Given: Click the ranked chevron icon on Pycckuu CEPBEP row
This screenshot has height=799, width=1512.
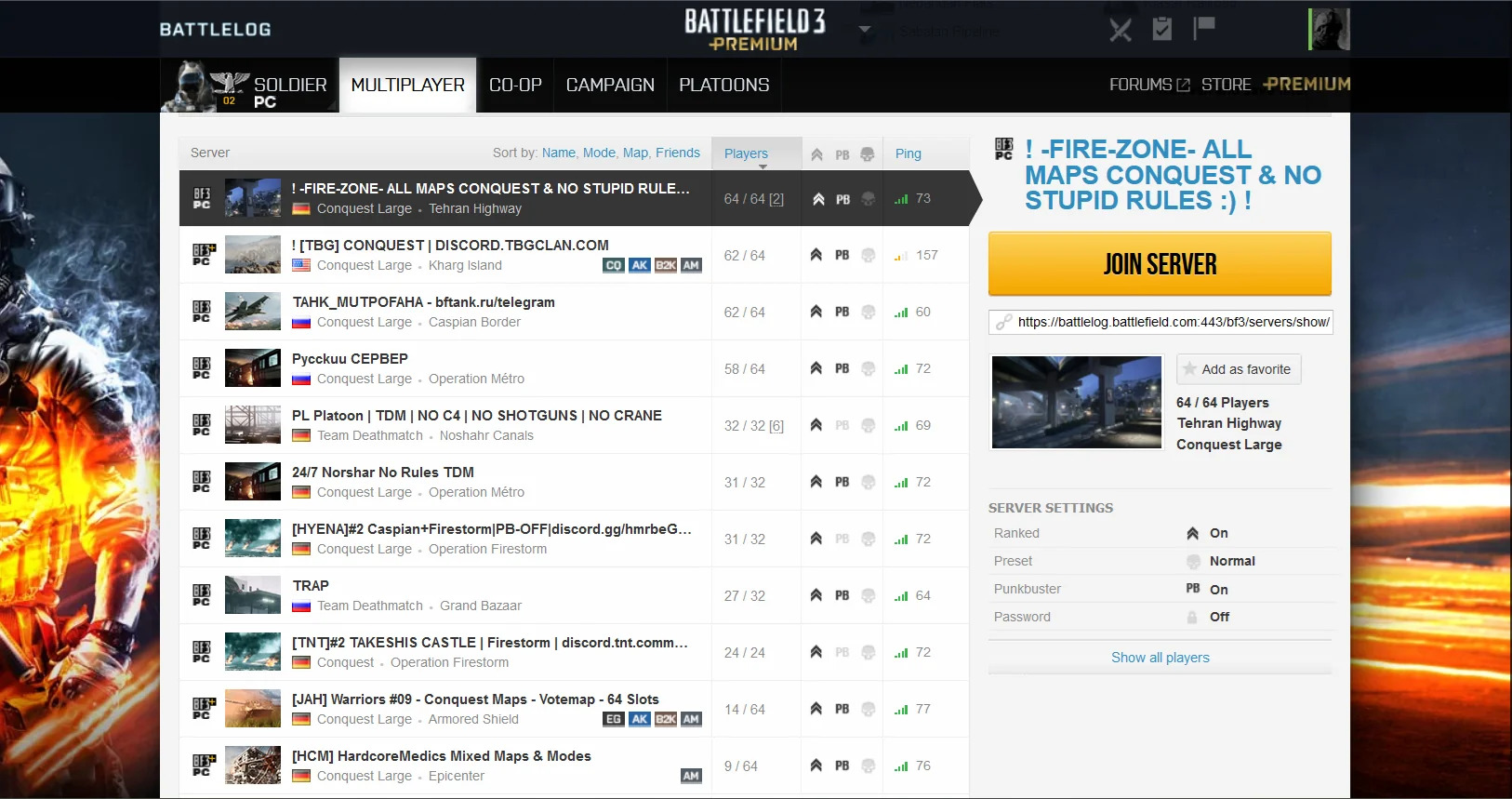Looking at the screenshot, I should (816, 368).
